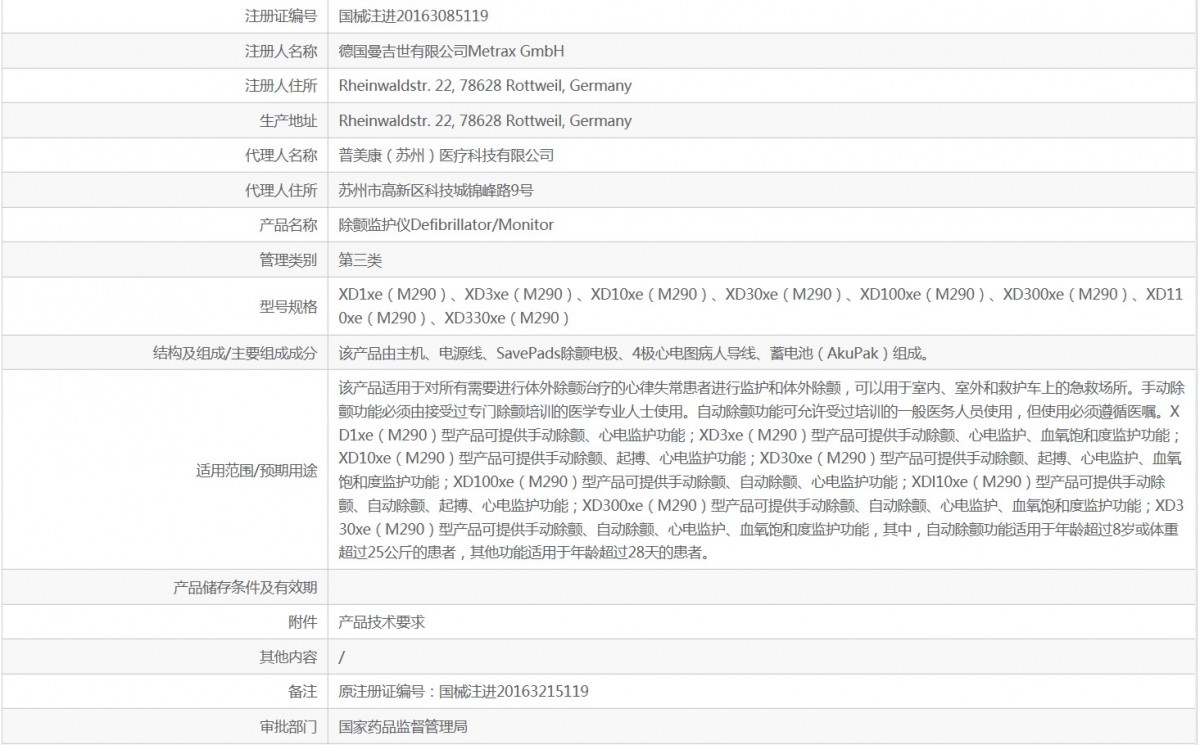Viewport: 1200px width, 745px height.
Task: Select product name 除颤监护仪Defibrillator/Monitor
Action: pyautogui.click(x=446, y=225)
